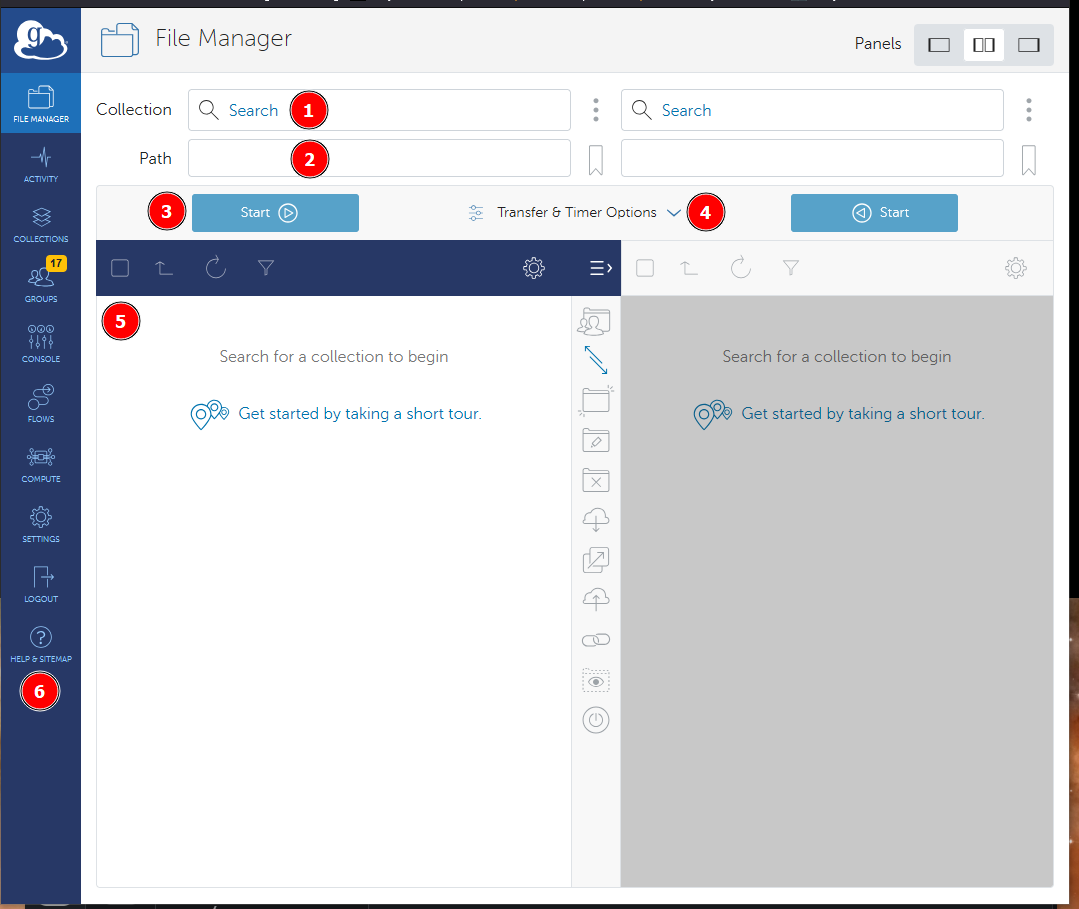This screenshot has height=909, width=1079.
Task: Open Console from the sidebar
Action: pyautogui.click(x=41, y=344)
